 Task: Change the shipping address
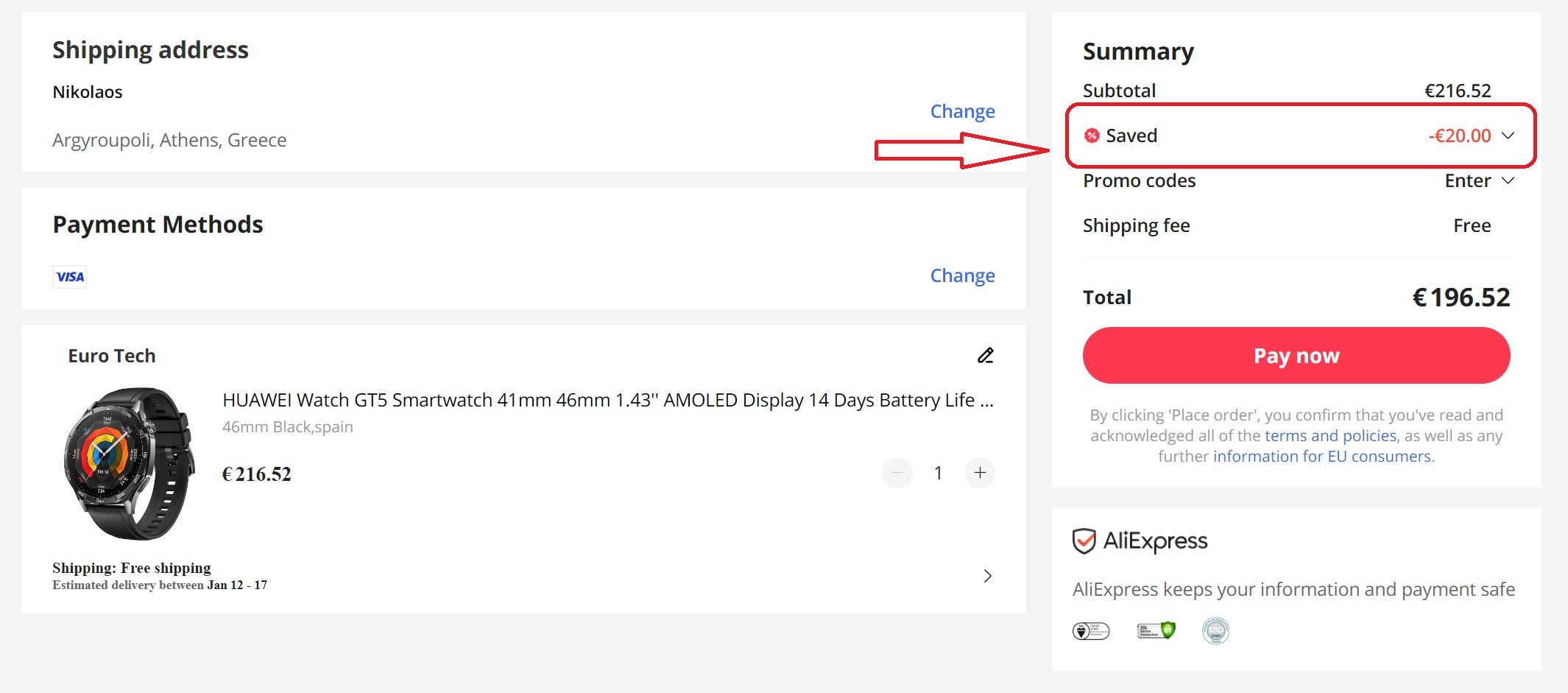[963, 111]
